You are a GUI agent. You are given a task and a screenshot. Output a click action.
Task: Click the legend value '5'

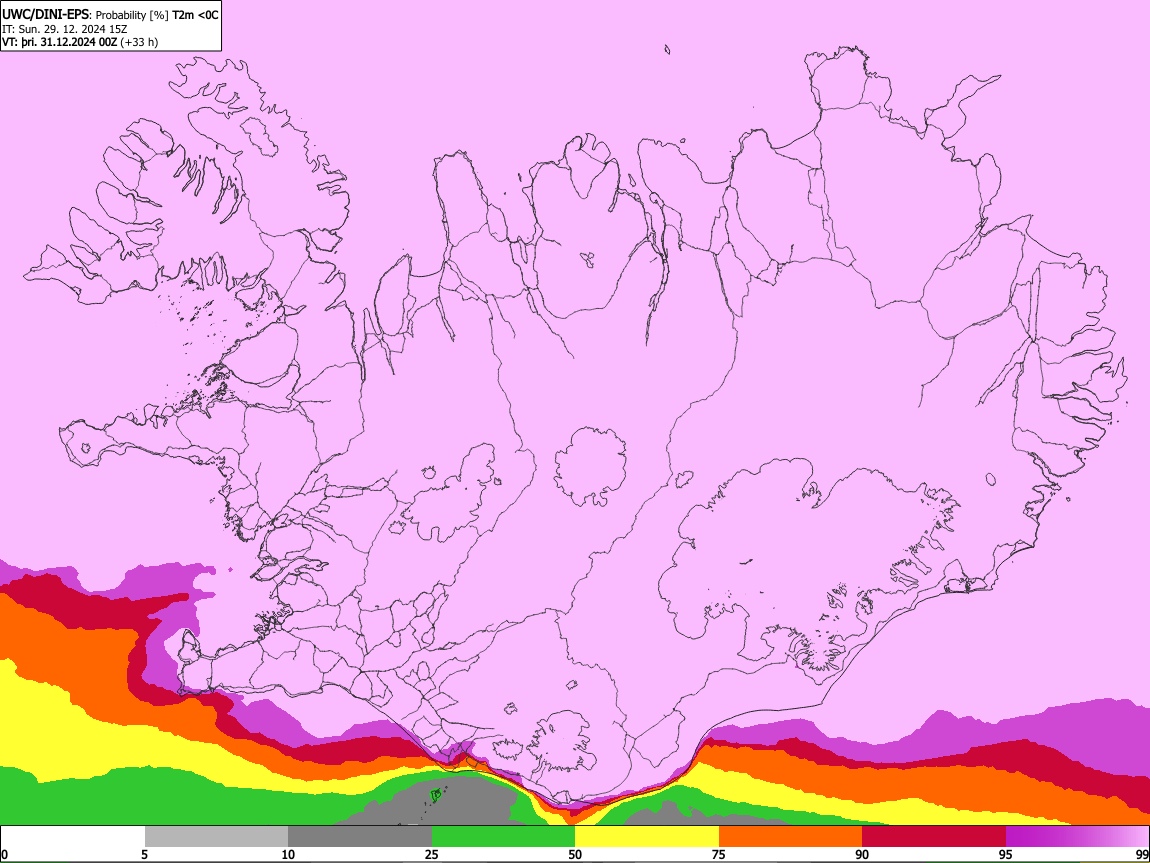click(144, 855)
